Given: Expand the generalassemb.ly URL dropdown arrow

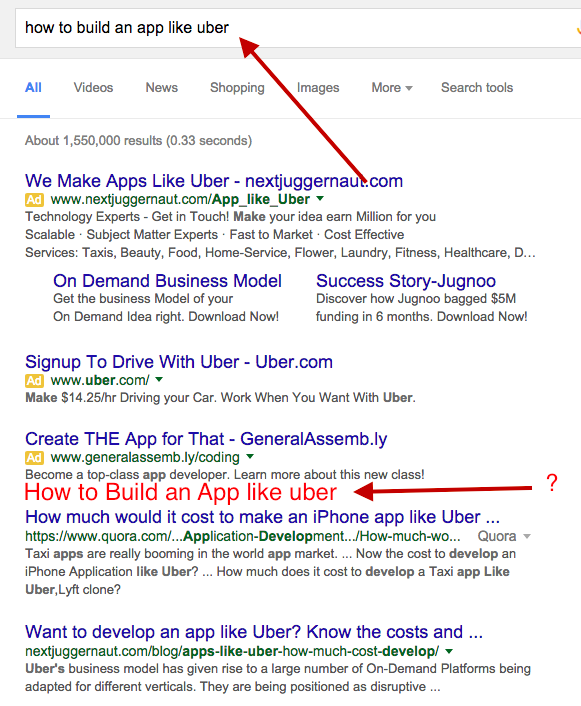Looking at the screenshot, I should tap(250, 457).
